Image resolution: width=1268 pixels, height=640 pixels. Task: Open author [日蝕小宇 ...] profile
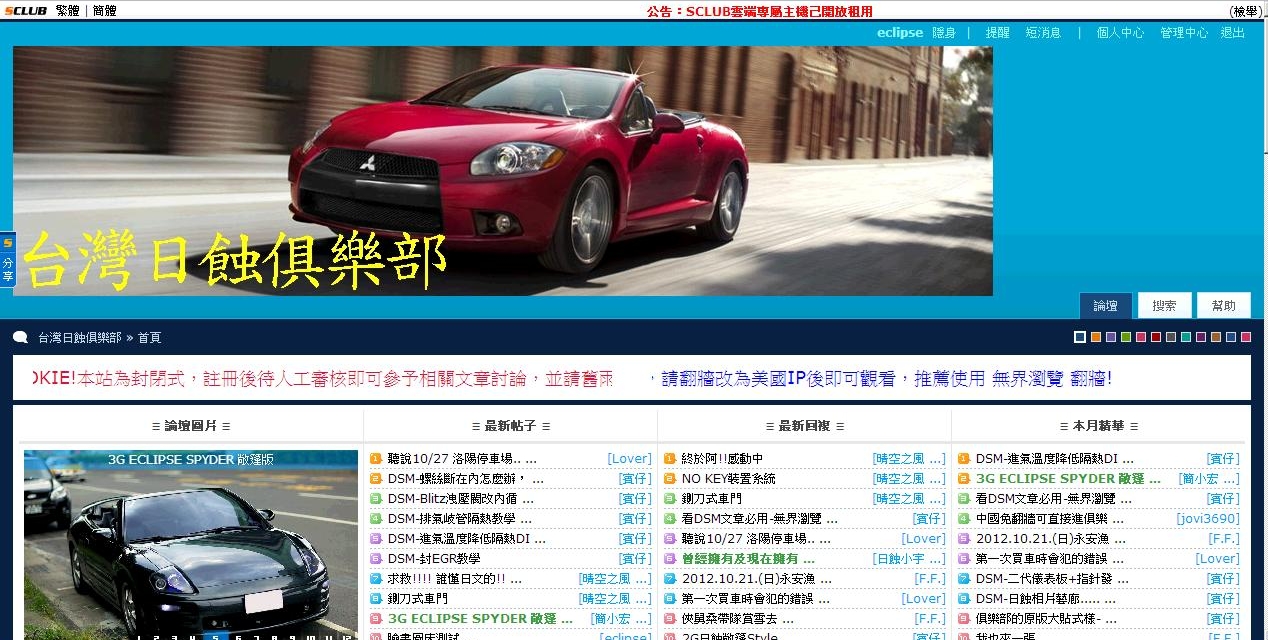click(x=909, y=559)
